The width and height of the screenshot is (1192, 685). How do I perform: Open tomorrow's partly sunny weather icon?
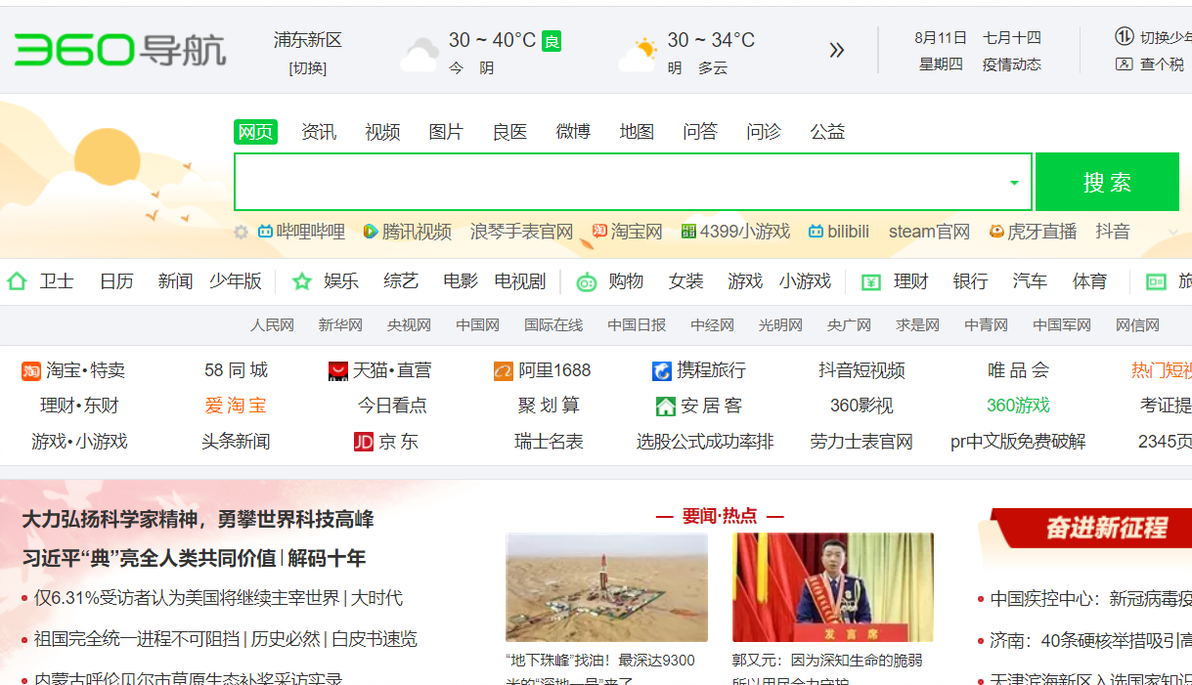click(x=637, y=55)
